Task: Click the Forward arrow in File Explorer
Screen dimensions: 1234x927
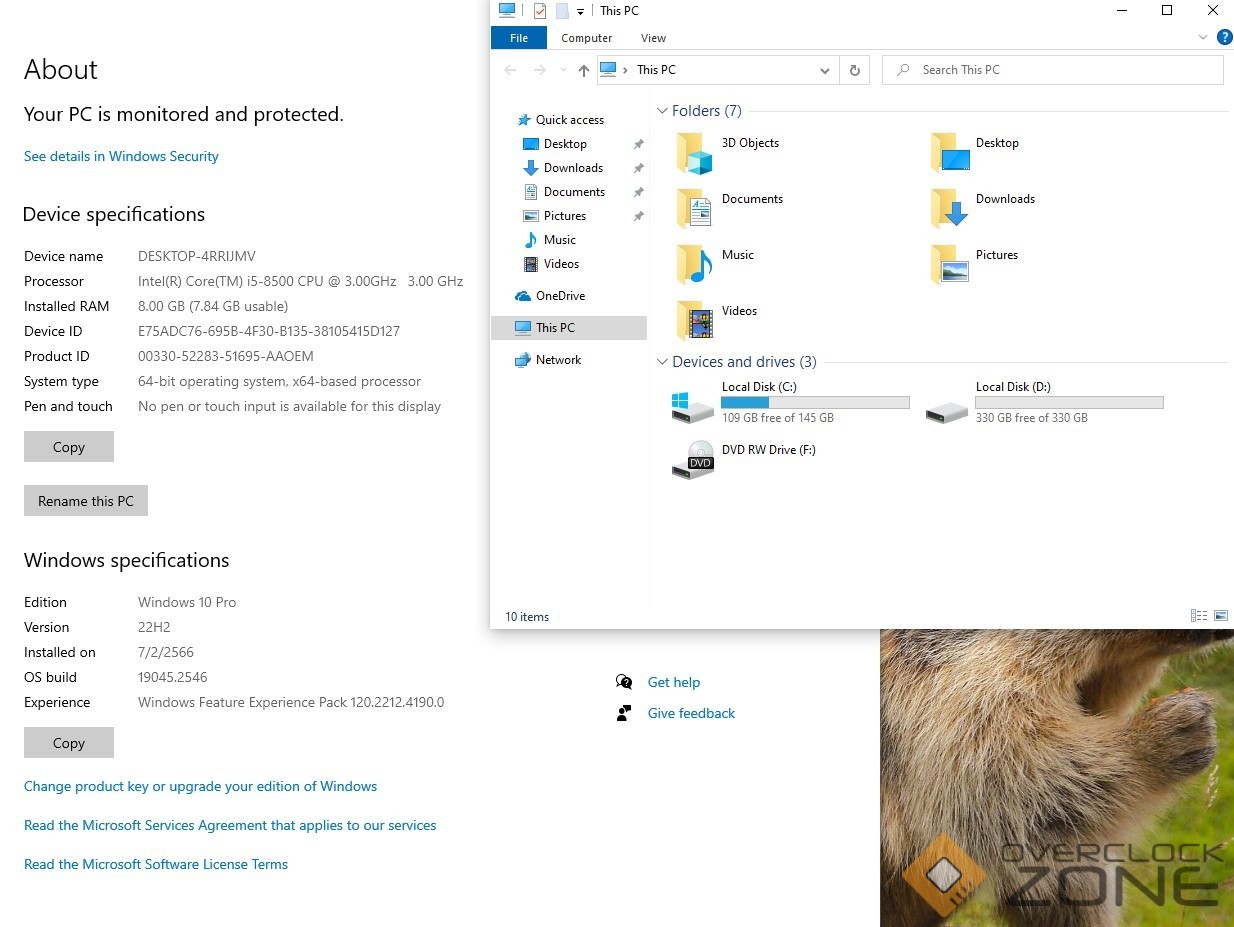Action: (x=539, y=70)
